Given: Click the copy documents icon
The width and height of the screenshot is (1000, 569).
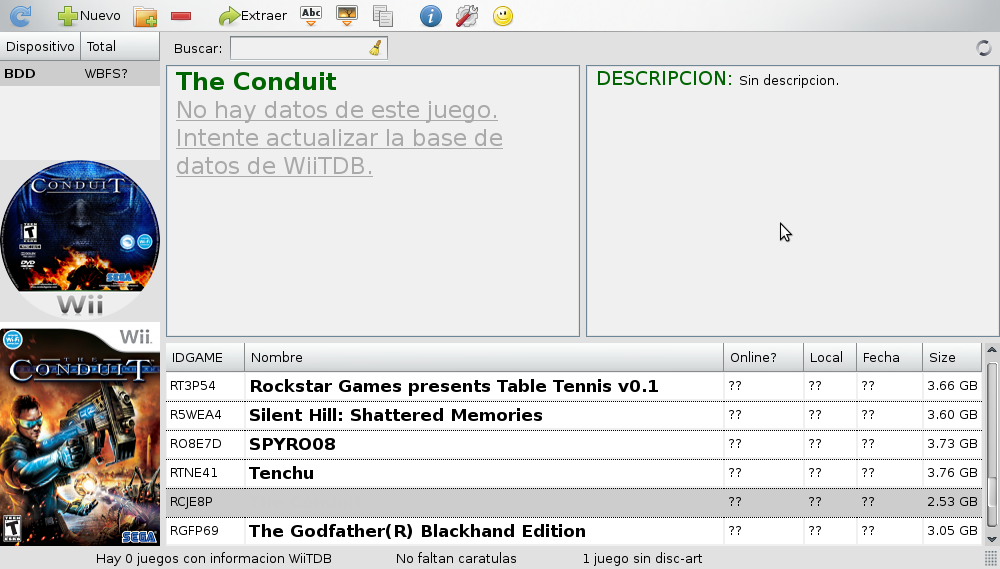Looking at the screenshot, I should click(383, 16).
